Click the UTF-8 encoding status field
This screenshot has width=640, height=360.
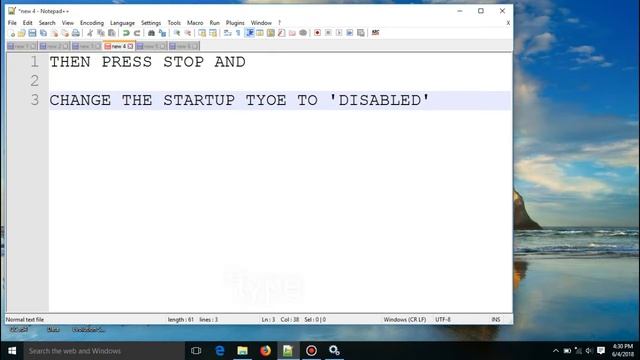pyautogui.click(x=443, y=320)
